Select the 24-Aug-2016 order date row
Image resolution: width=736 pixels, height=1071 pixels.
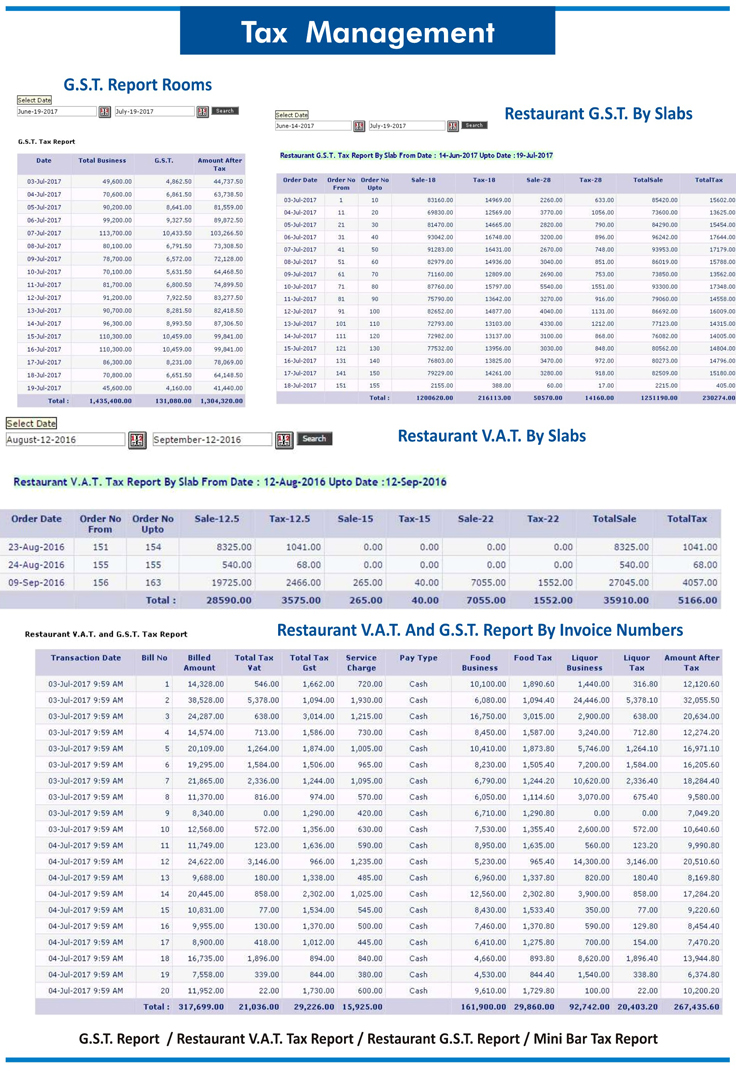(360, 565)
